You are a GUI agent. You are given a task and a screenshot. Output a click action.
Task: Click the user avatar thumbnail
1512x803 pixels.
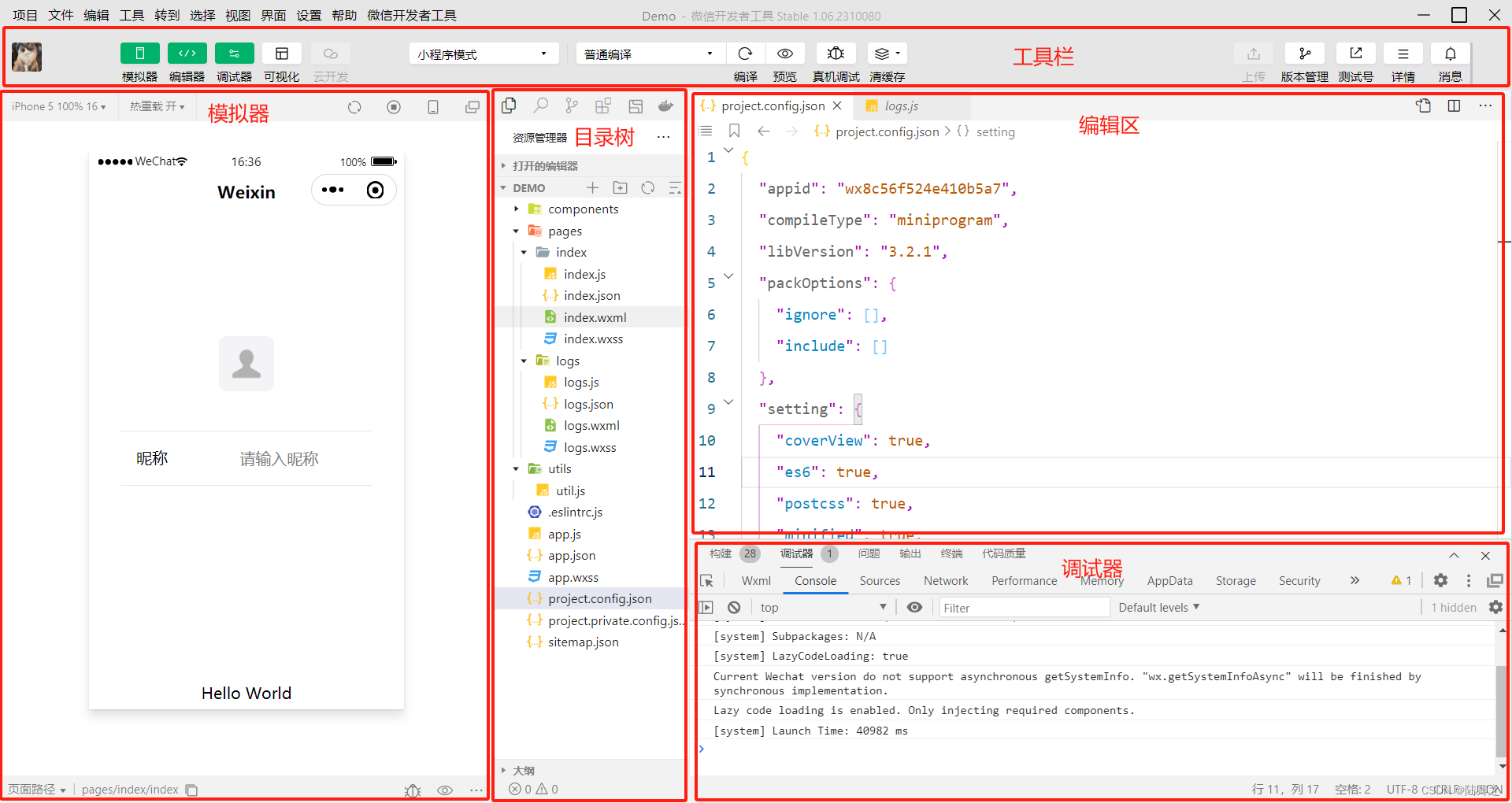[x=27, y=57]
